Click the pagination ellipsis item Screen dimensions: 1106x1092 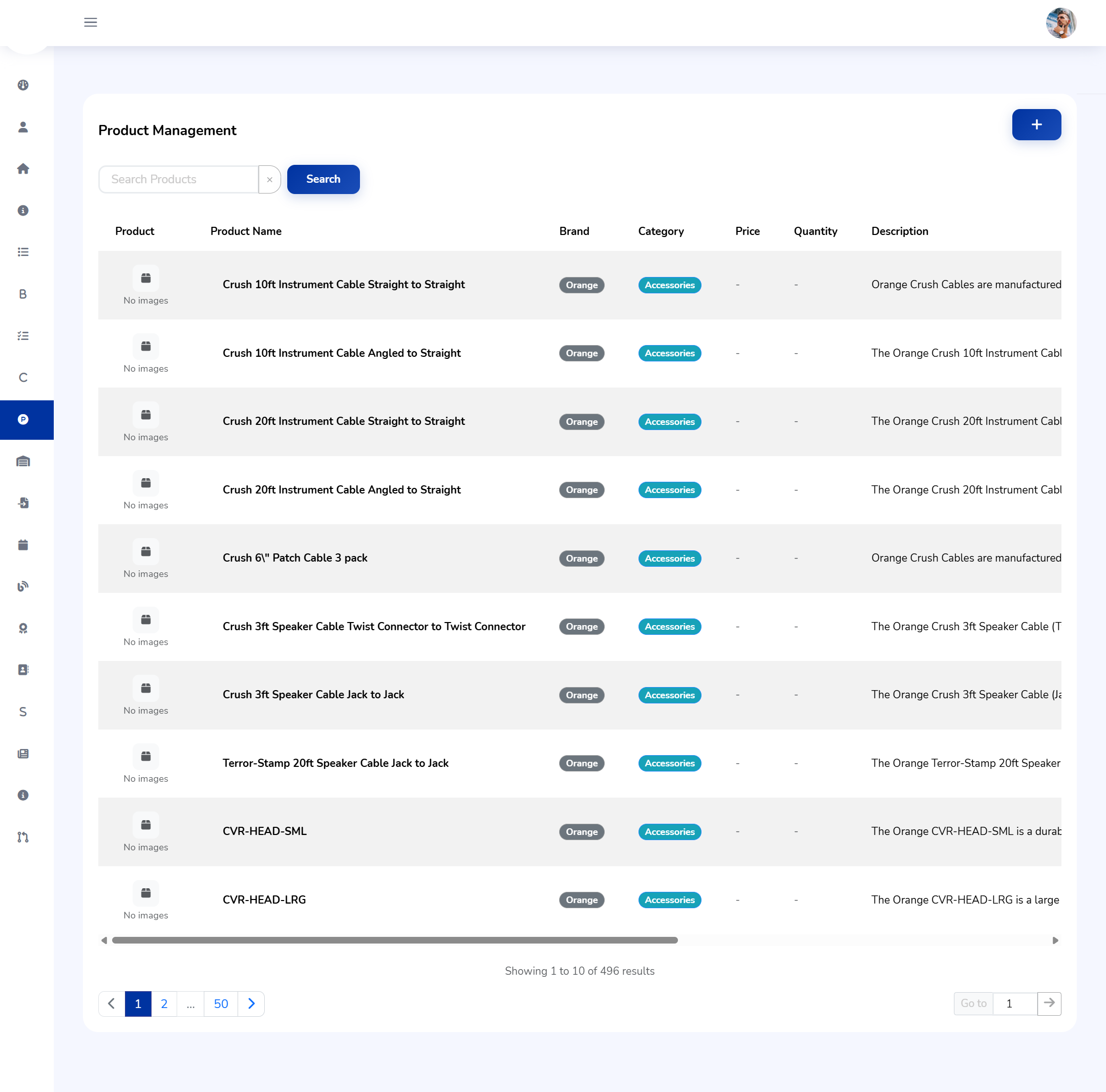(x=190, y=1003)
